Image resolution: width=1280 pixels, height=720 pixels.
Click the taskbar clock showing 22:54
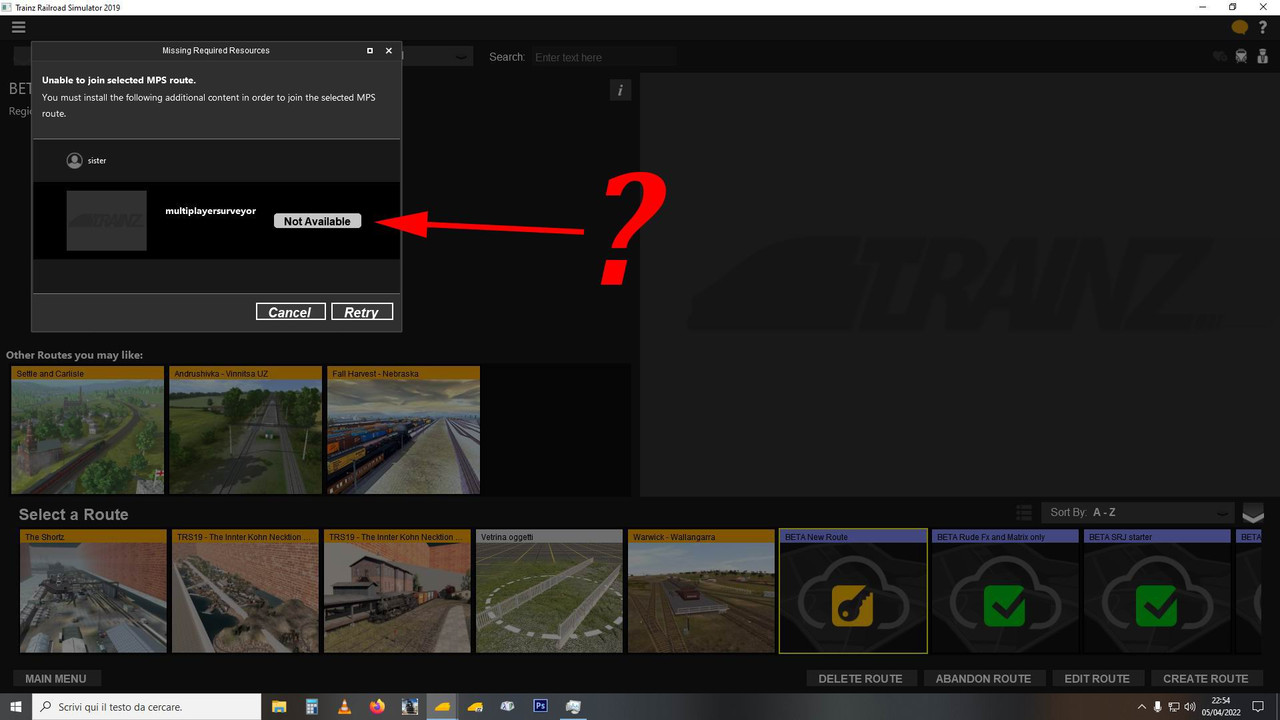[1223, 706]
